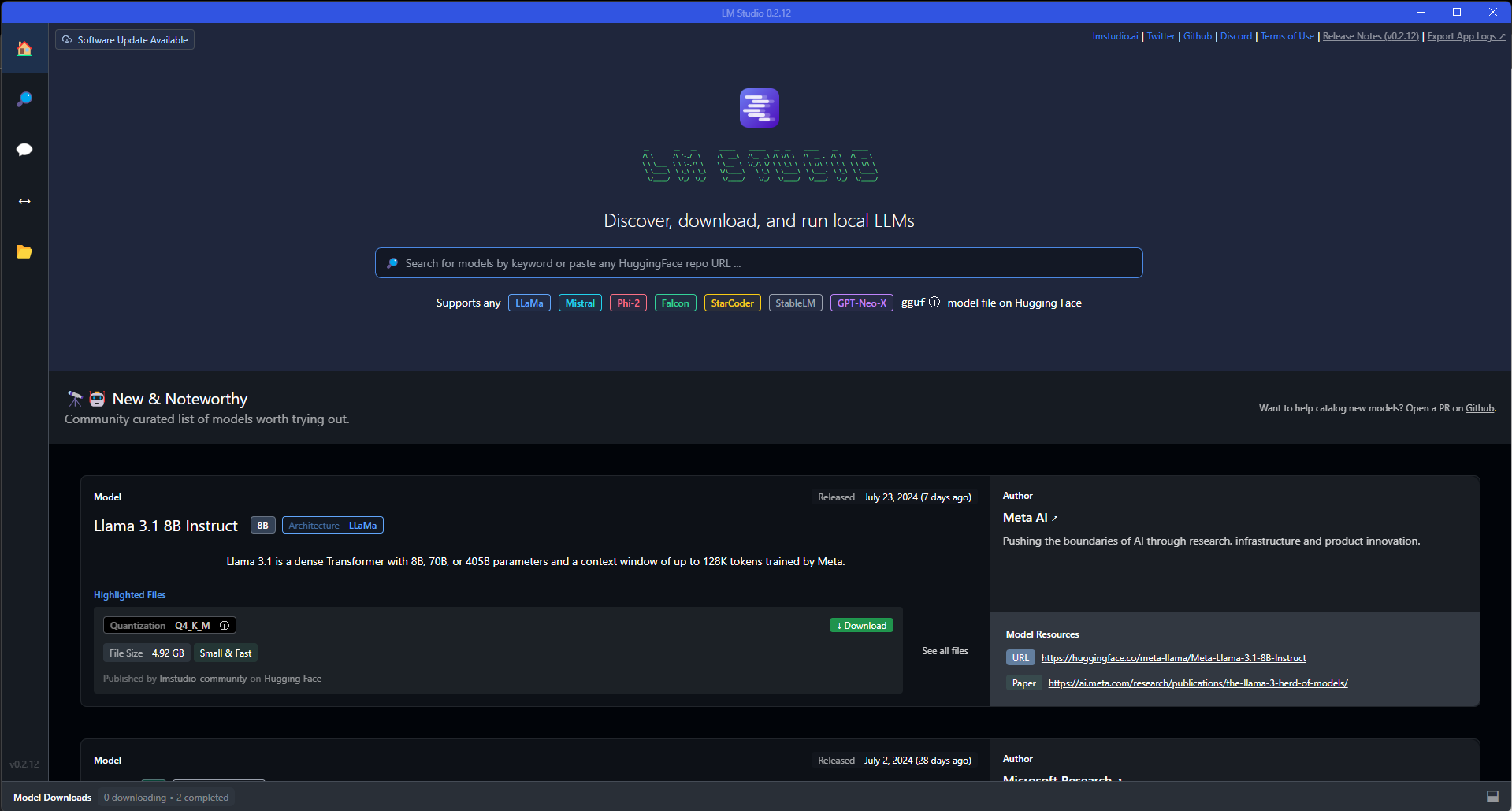The width and height of the screenshot is (1512, 811).
Task: Click the StableLM architecture tag
Action: pos(795,303)
